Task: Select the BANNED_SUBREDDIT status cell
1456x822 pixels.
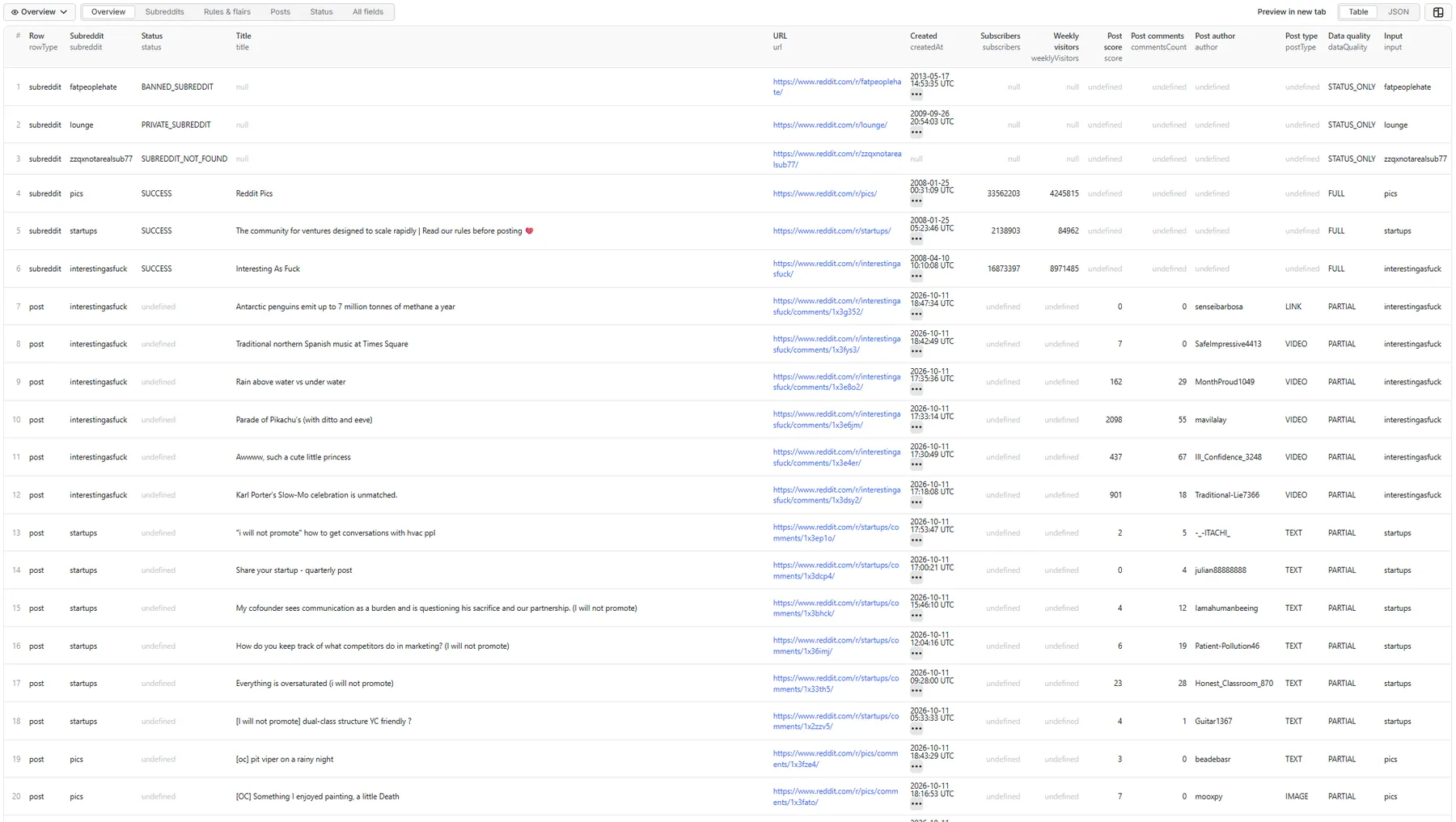Action: point(177,87)
